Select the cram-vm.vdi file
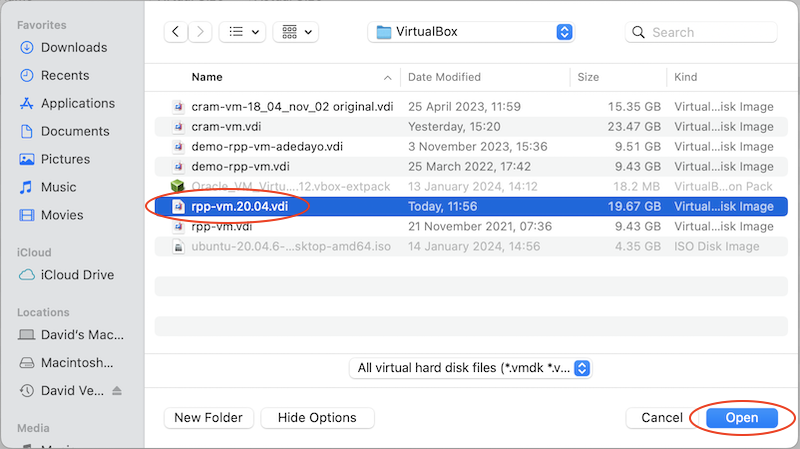Image resolution: width=800 pixels, height=449 pixels. [471, 127]
